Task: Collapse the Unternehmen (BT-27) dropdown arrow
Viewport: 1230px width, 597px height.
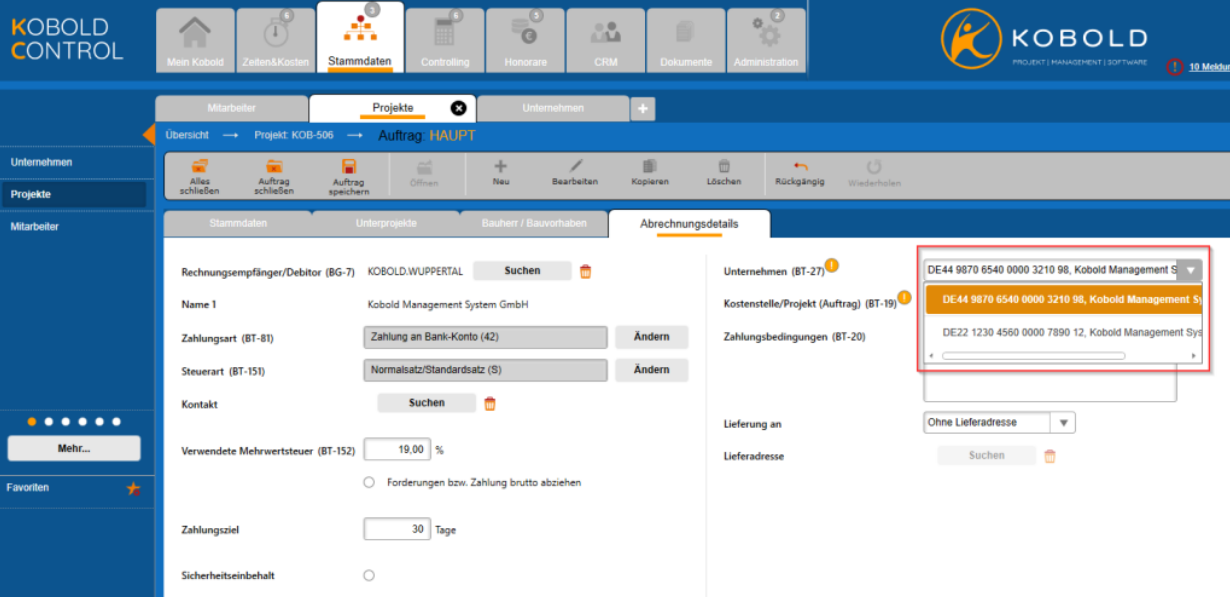Action: point(1190,269)
